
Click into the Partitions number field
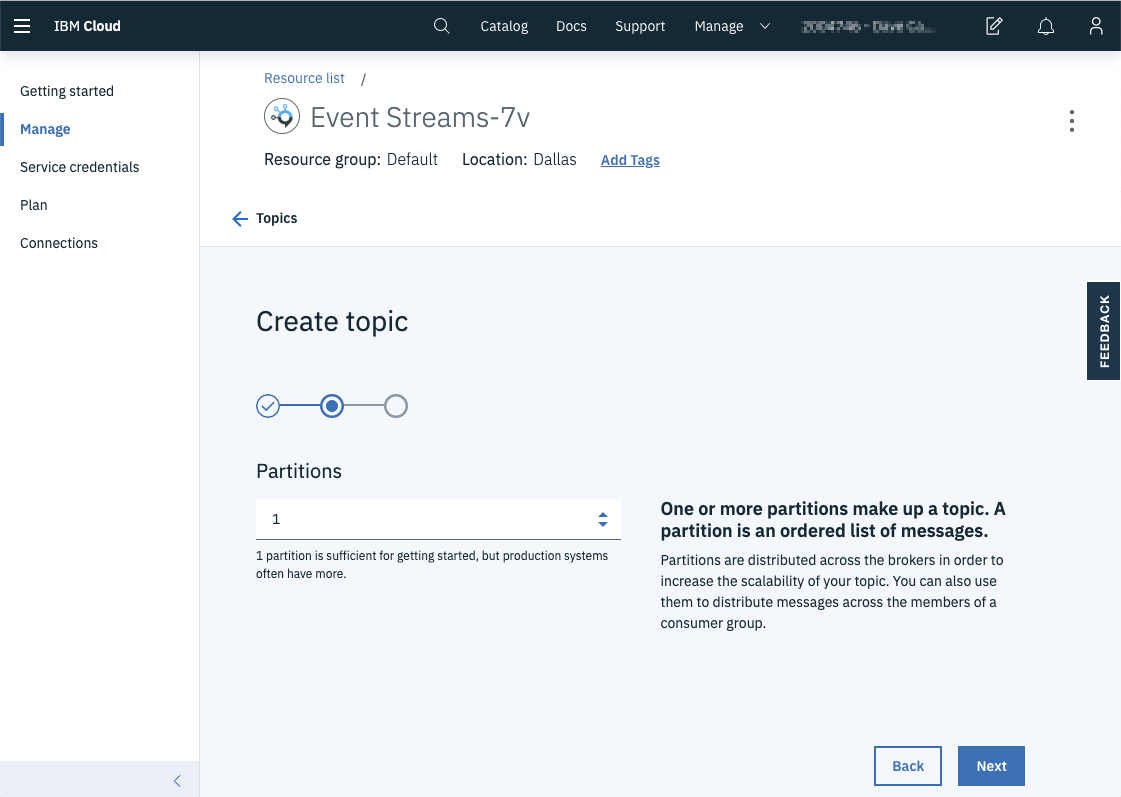(438, 519)
